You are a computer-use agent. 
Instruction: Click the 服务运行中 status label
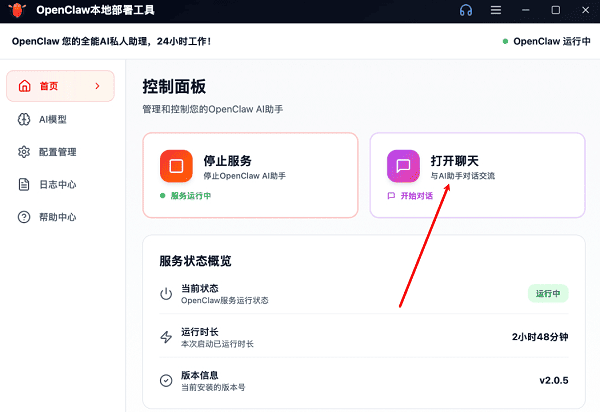[190, 196]
